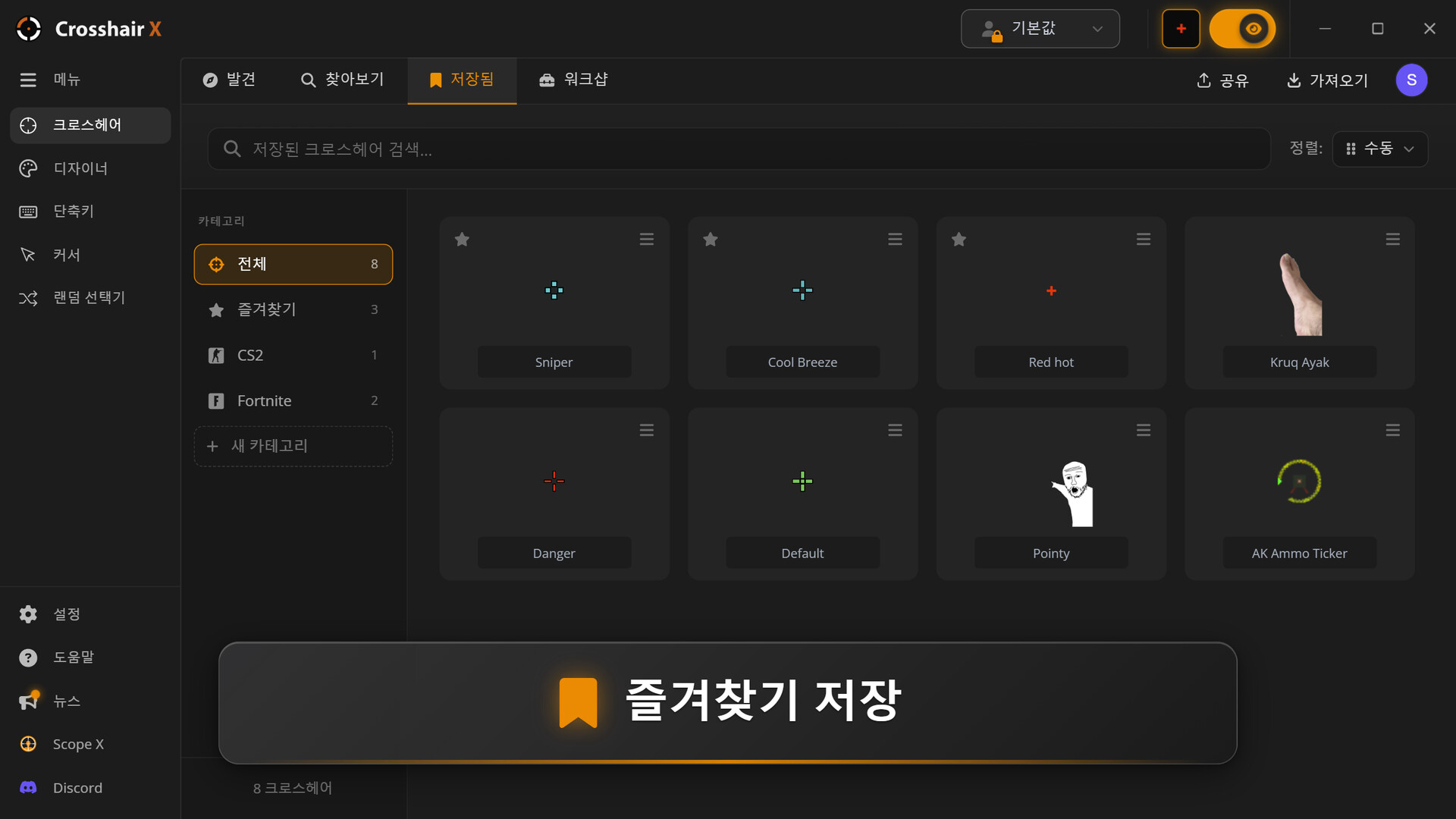Unfavorite the Red hot crosshair star
Viewport: 1456px width, 819px height.
tap(959, 240)
